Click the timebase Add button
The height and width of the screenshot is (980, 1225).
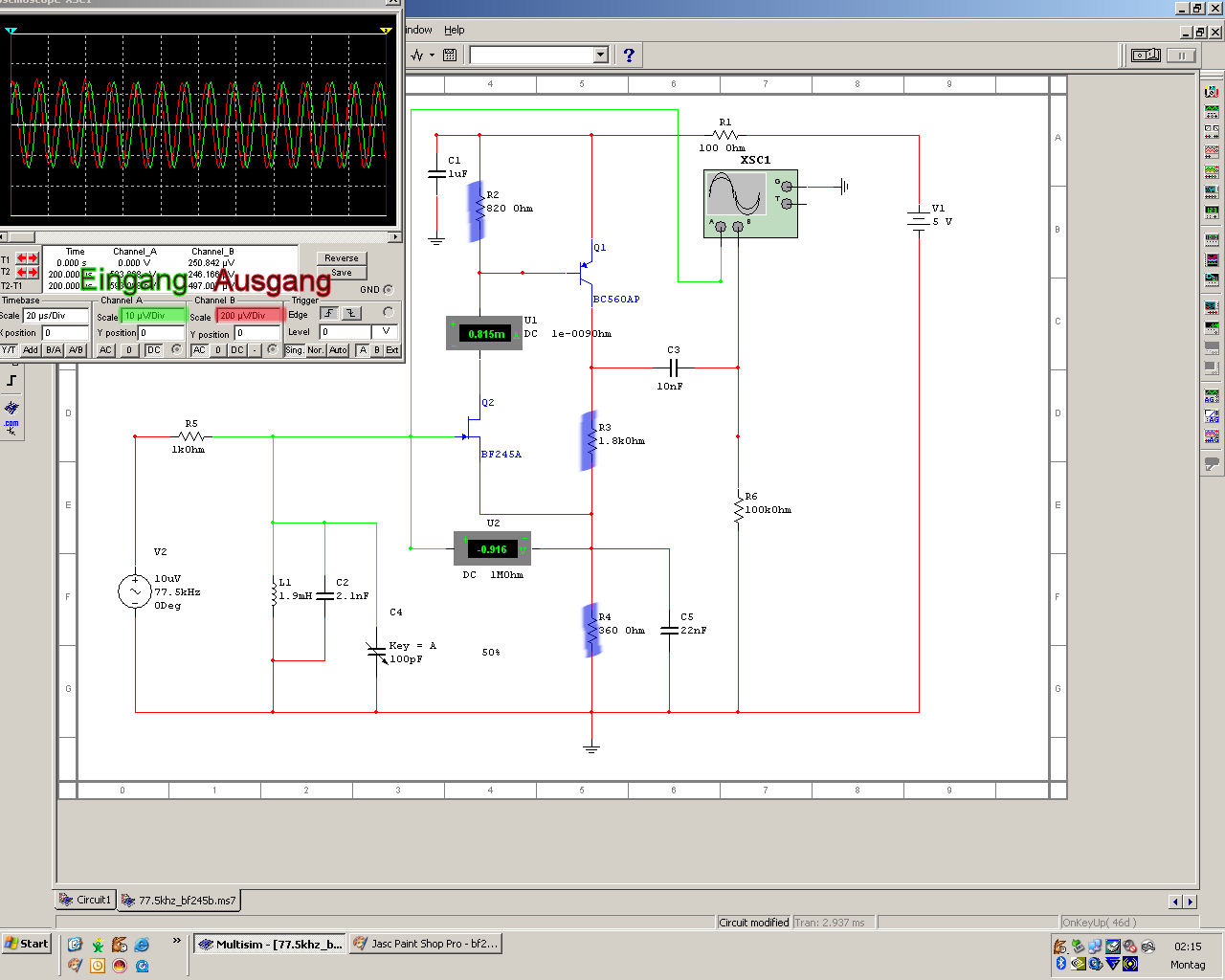[x=31, y=350]
